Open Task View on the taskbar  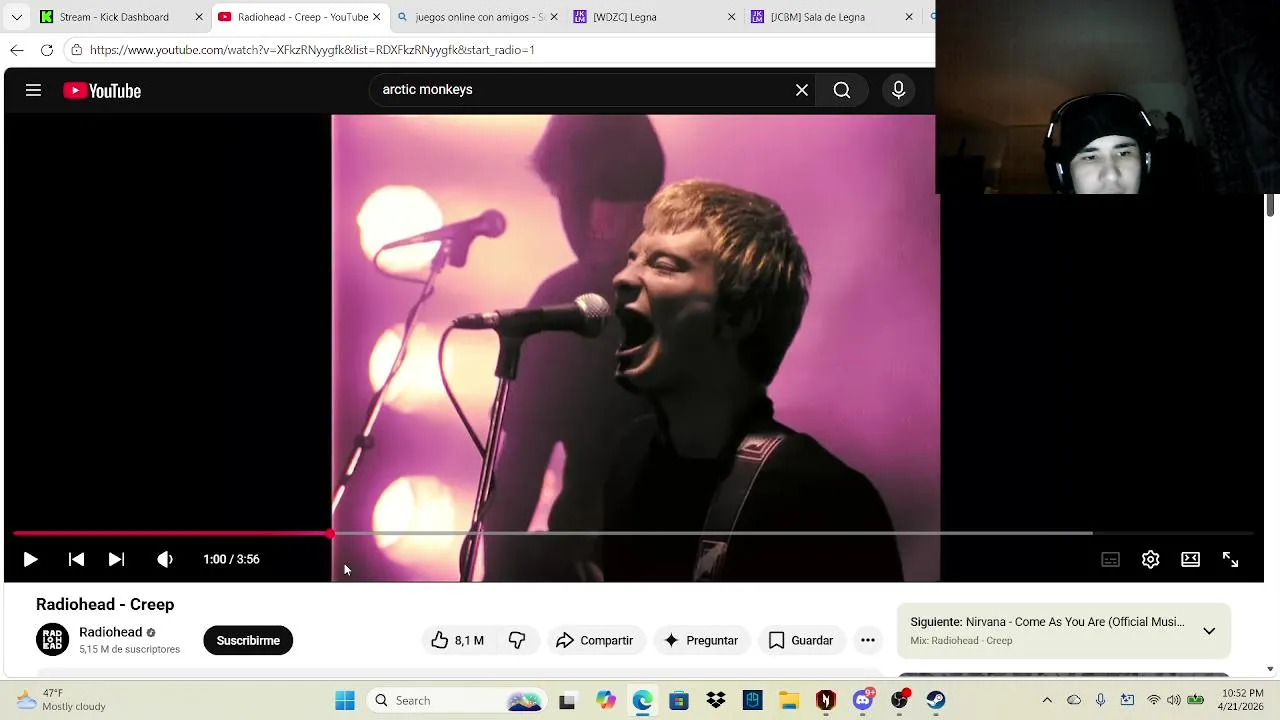point(567,701)
